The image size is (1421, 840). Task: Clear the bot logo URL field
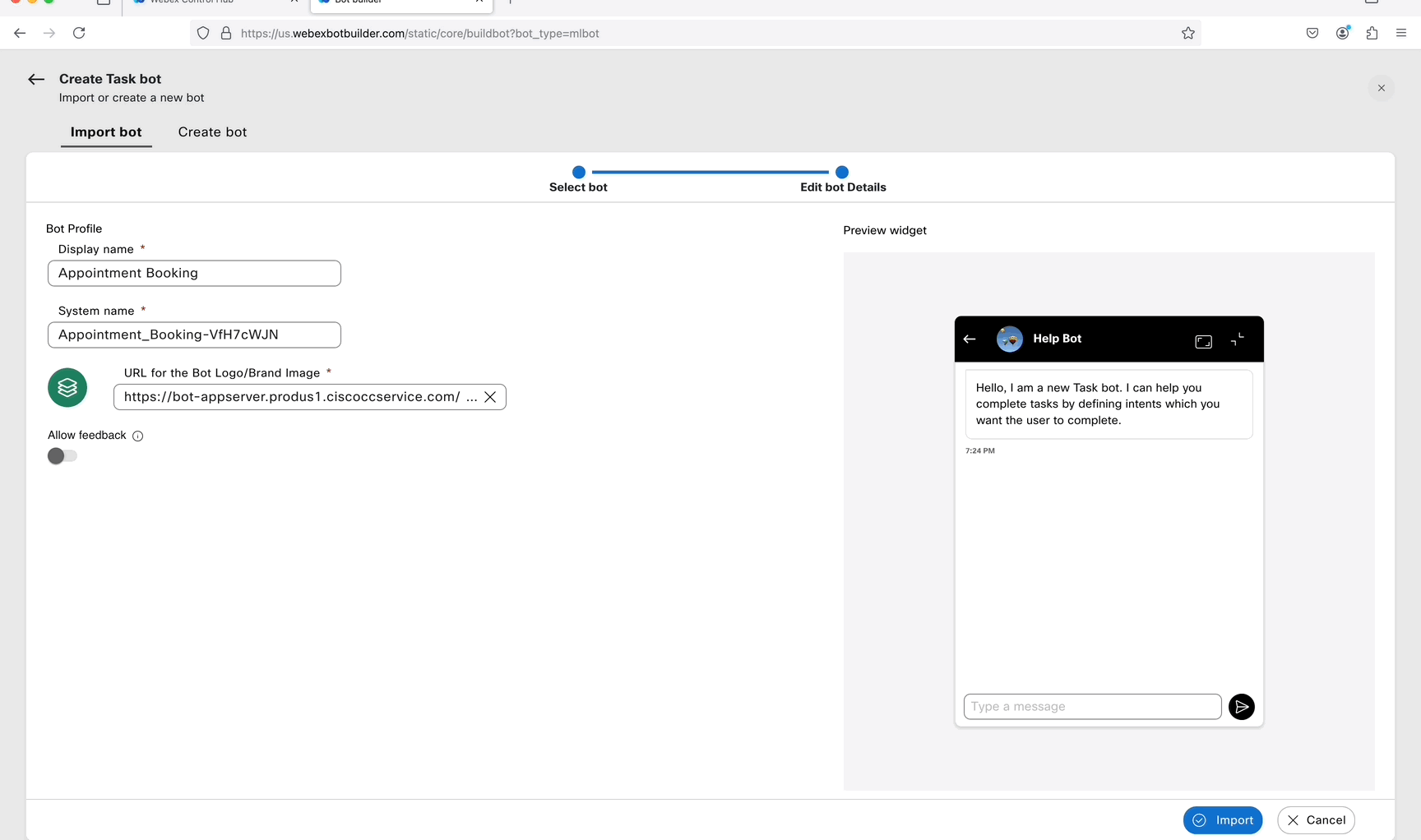click(x=490, y=397)
